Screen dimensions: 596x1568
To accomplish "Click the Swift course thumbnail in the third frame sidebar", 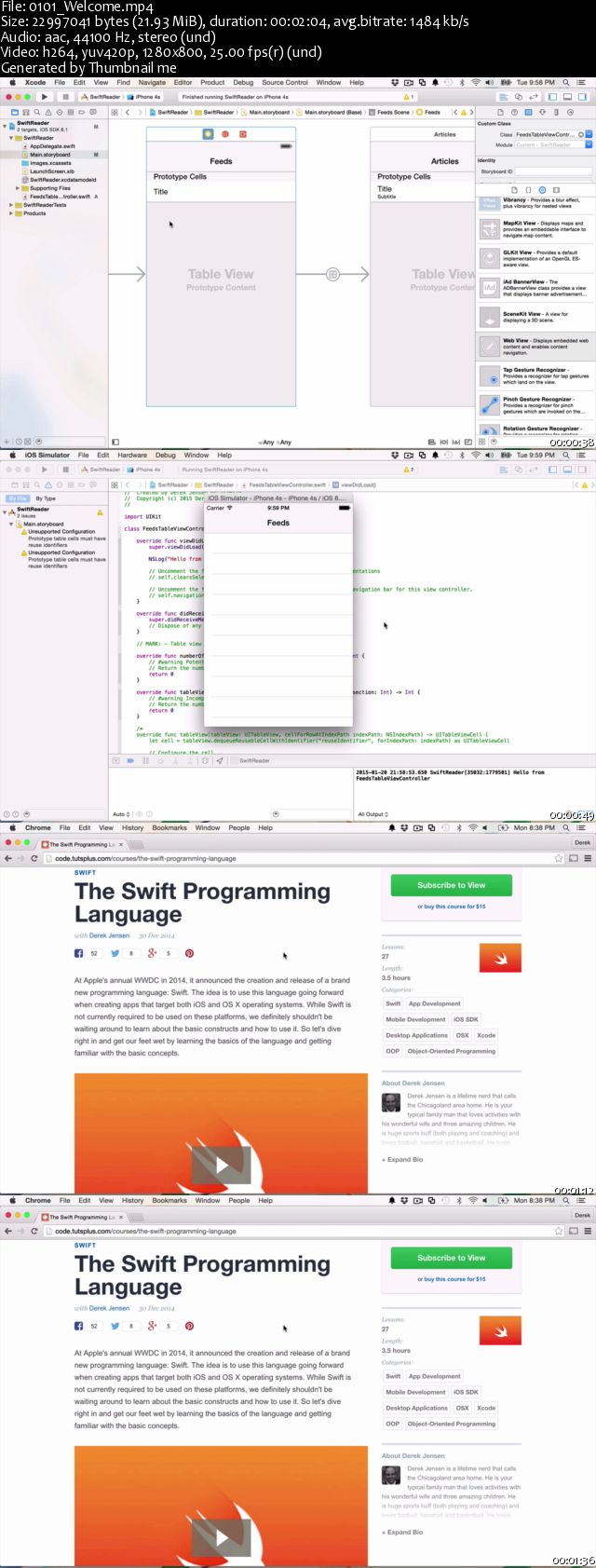I will 500,958.
